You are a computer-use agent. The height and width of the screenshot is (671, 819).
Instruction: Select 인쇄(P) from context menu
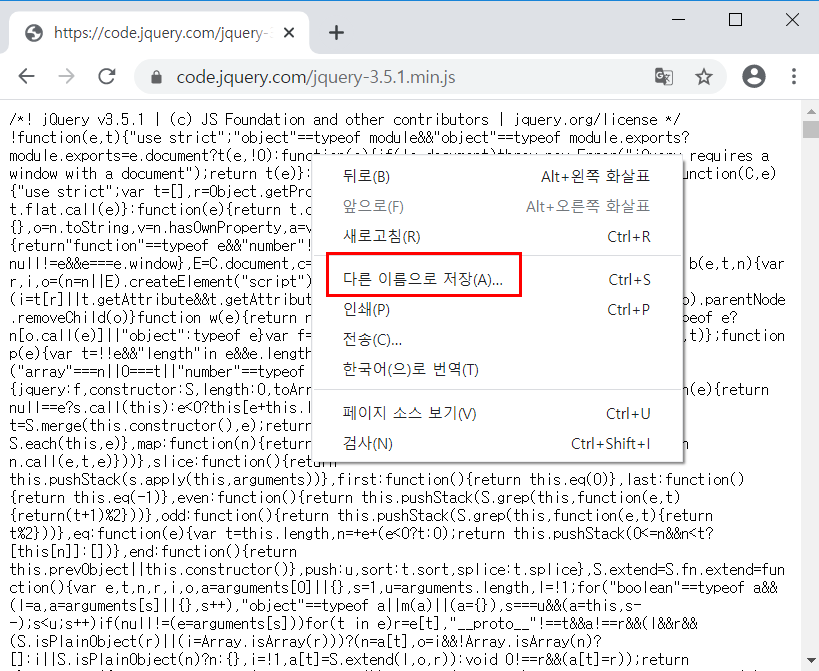coord(497,310)
